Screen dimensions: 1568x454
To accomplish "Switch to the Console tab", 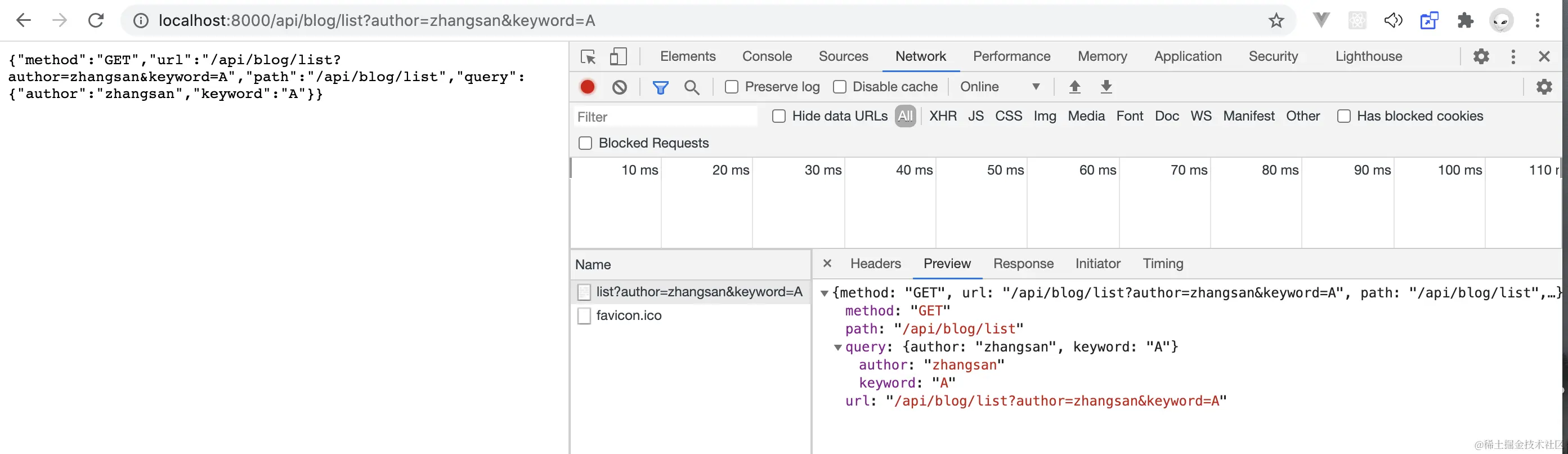I will tap(767, 57).
